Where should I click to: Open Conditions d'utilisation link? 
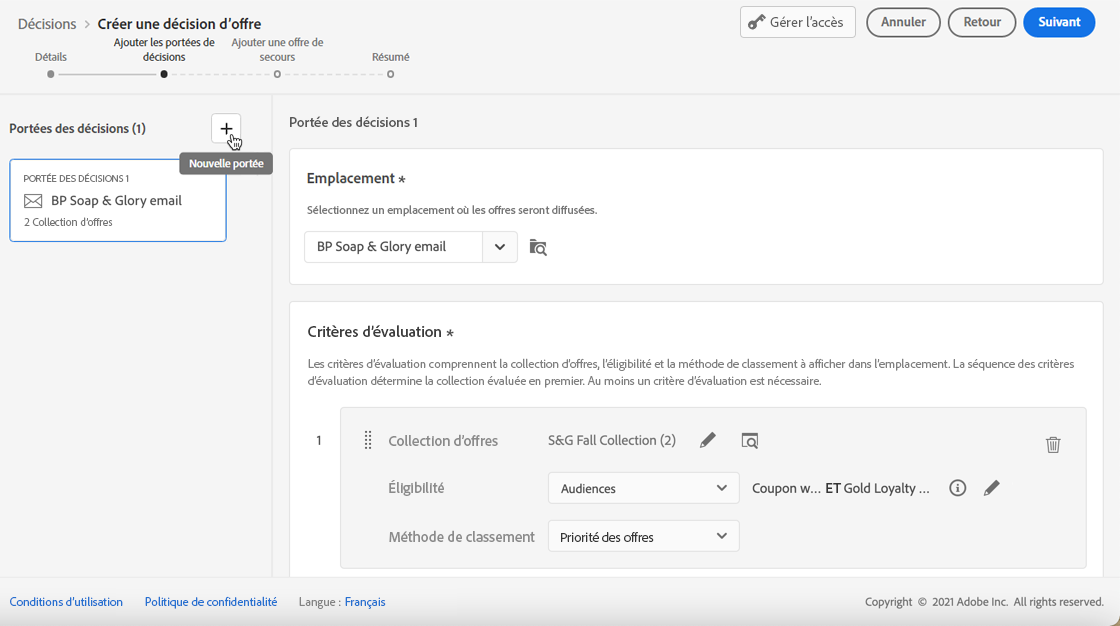click(66, 602)
